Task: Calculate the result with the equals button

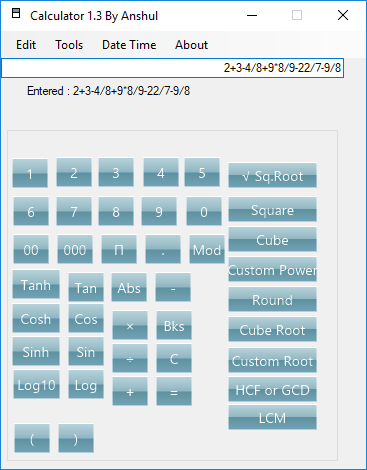Action: (174, 391)
